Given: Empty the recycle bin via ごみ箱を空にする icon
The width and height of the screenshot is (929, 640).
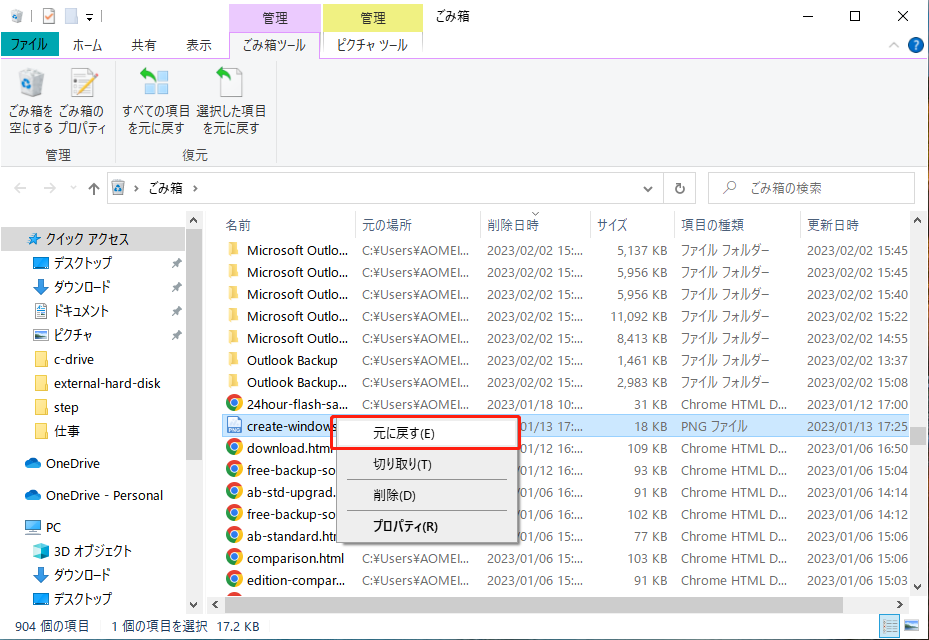Looking at the screenshot, I should point(31,101).
